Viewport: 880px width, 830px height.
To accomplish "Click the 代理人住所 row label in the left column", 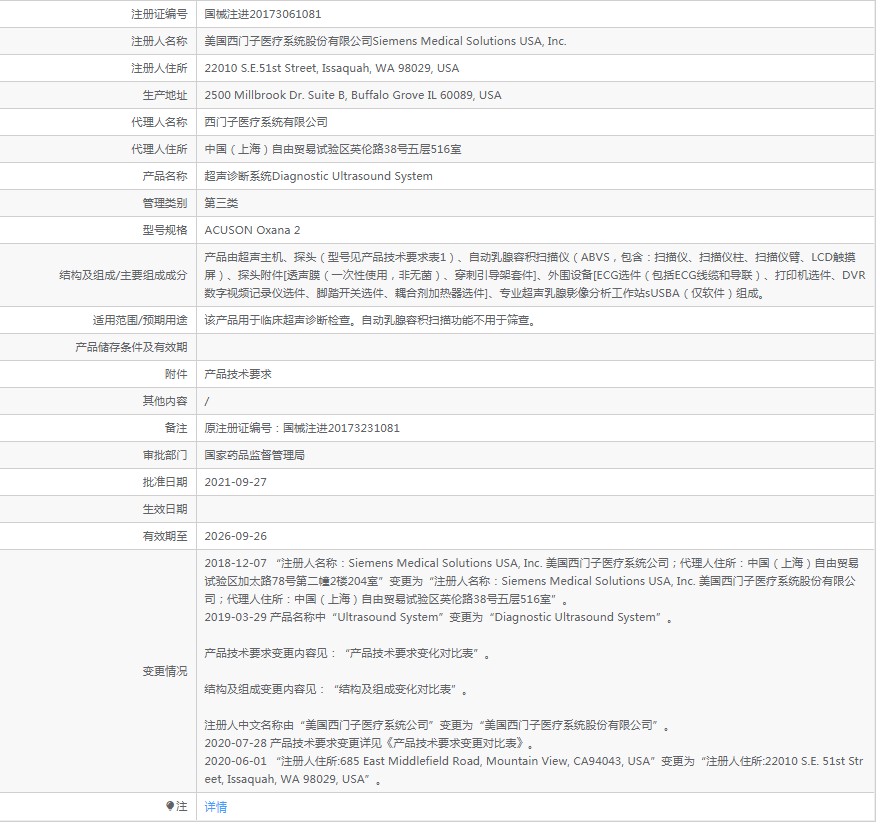I will click(x=159, y=149).
